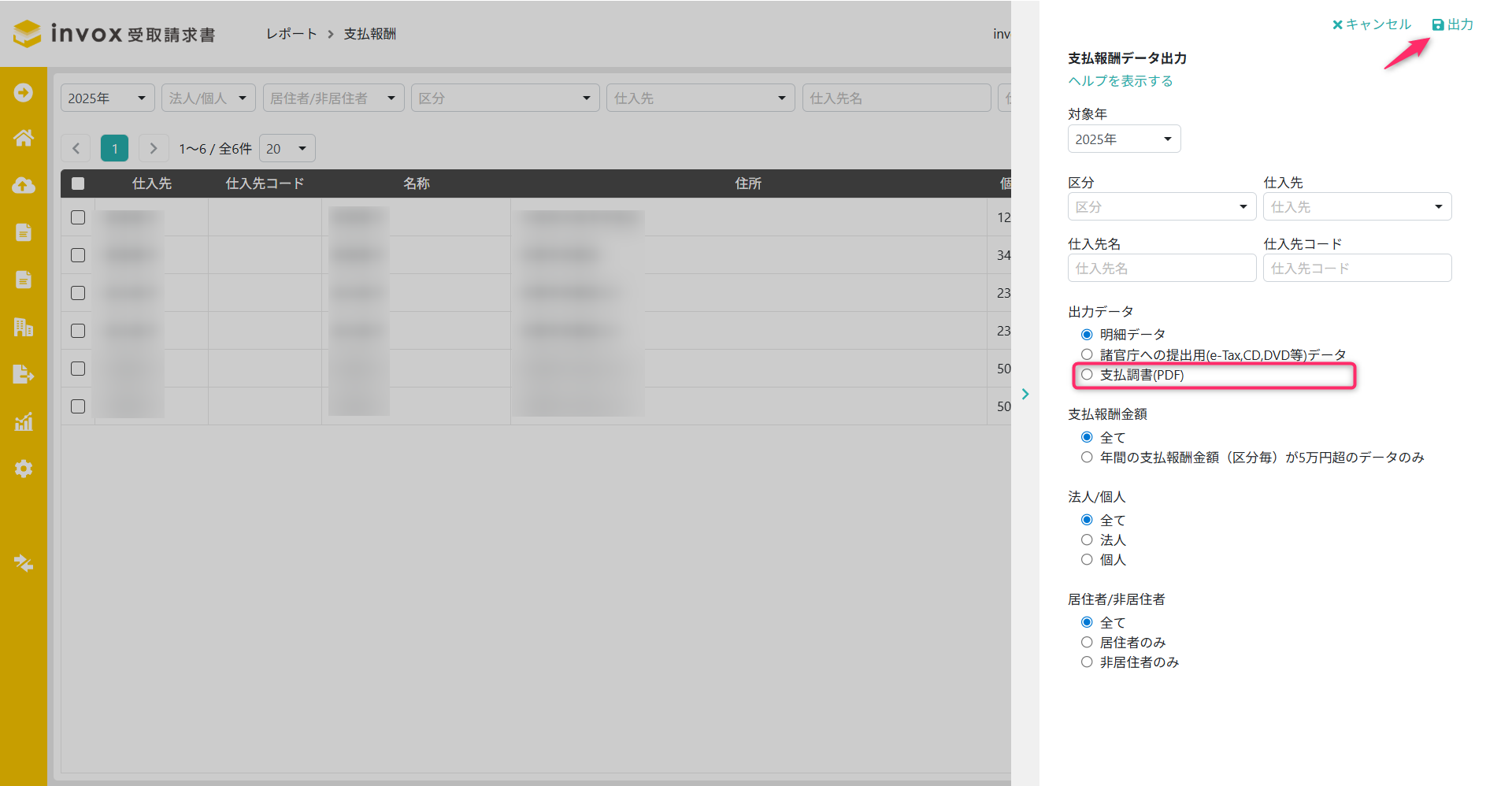Open the 仕入先 dropdown in output panel
The image size is (1512, 786).
[1356, 207]
